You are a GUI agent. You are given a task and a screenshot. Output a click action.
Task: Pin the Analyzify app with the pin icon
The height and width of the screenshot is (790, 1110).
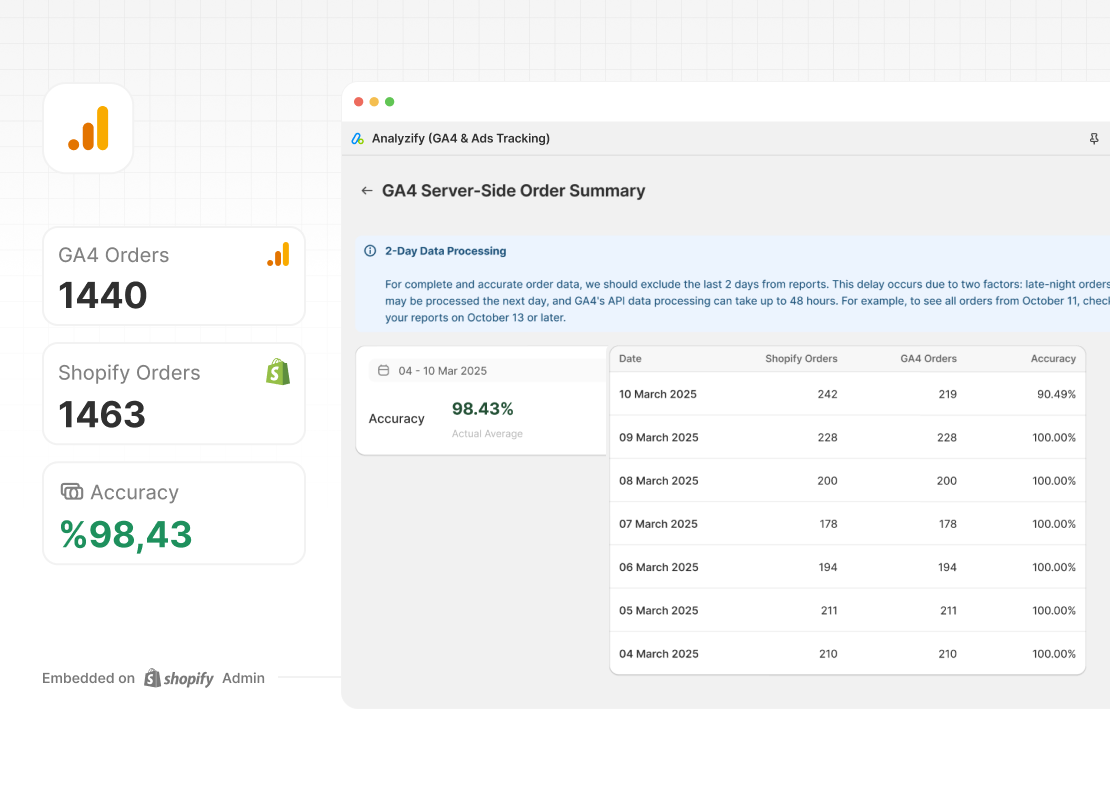(x=1094, y=139)
